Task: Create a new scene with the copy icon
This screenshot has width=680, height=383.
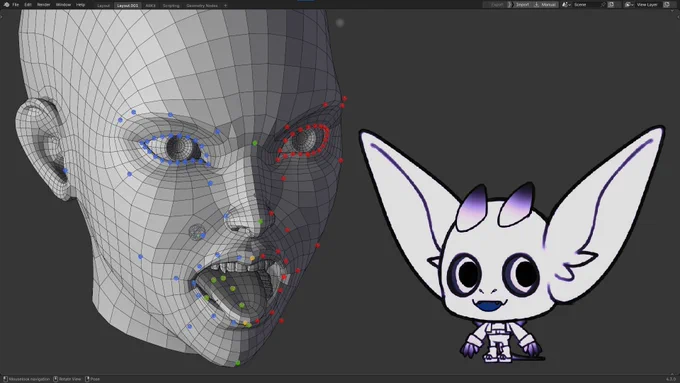Action: (611, 5)
